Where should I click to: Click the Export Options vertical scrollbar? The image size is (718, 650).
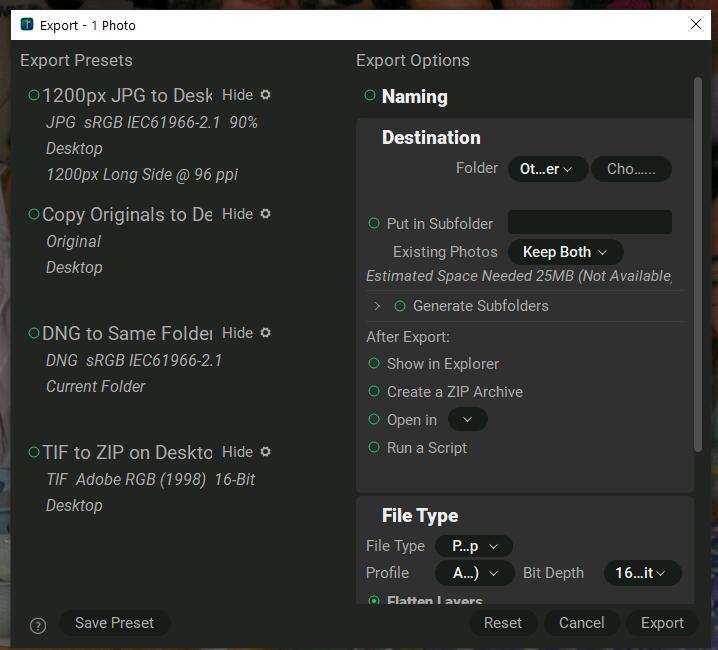pos(698,260)
